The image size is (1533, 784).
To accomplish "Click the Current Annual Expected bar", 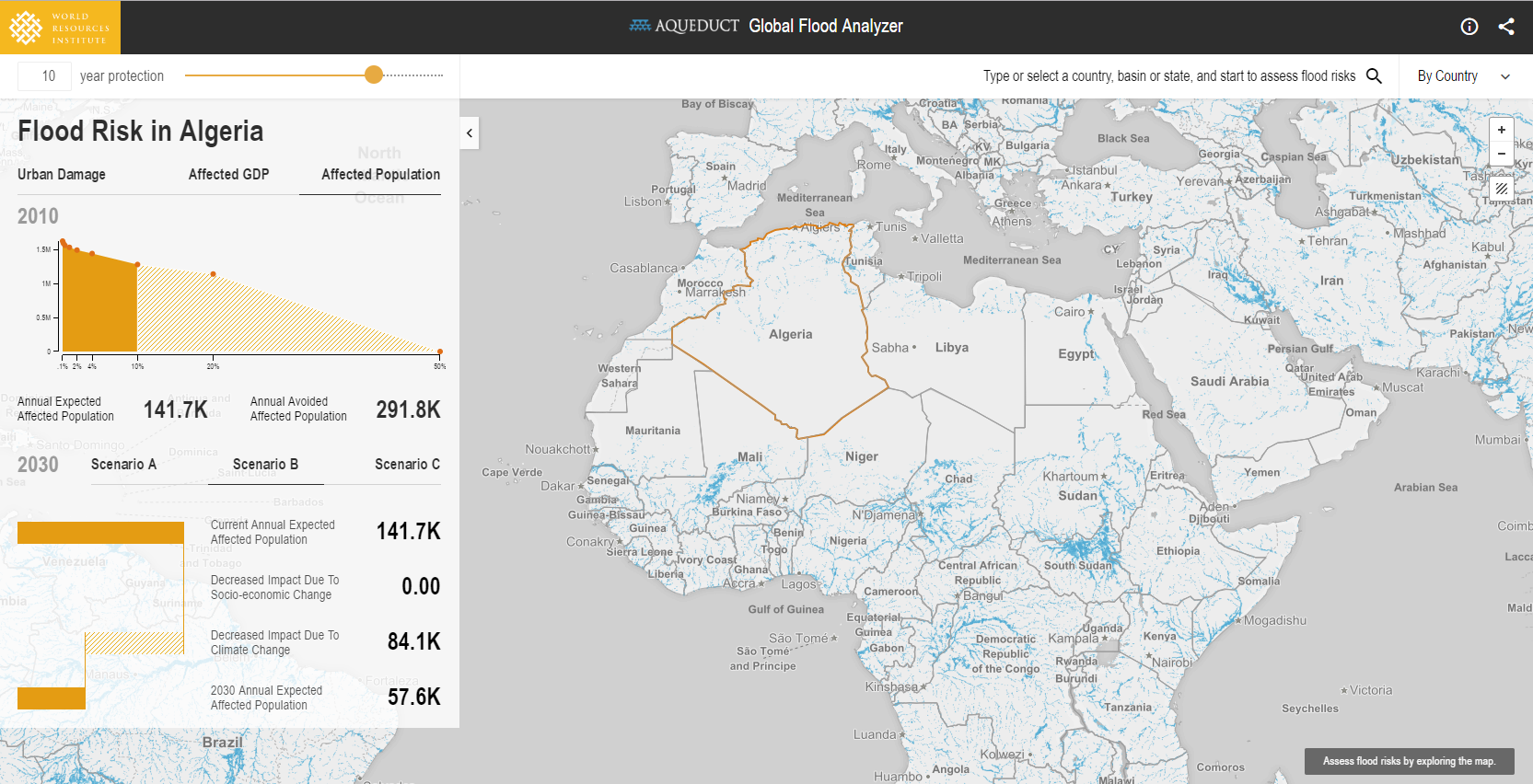I will click(100, 533).
